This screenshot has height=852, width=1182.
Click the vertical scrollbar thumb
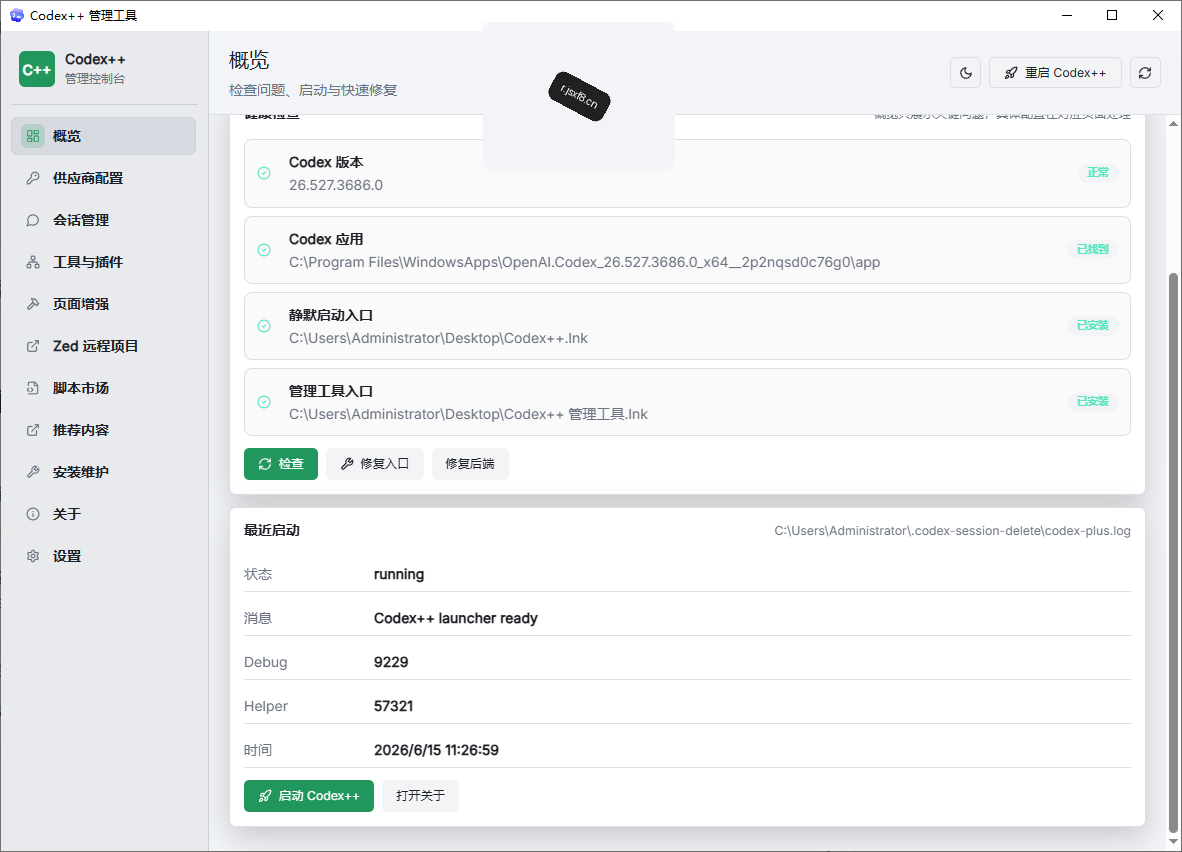(1173, 552)
